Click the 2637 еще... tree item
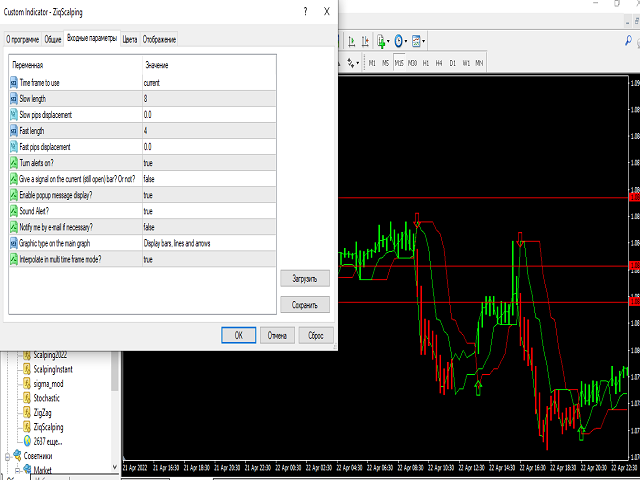 click(x=48, y=441)
